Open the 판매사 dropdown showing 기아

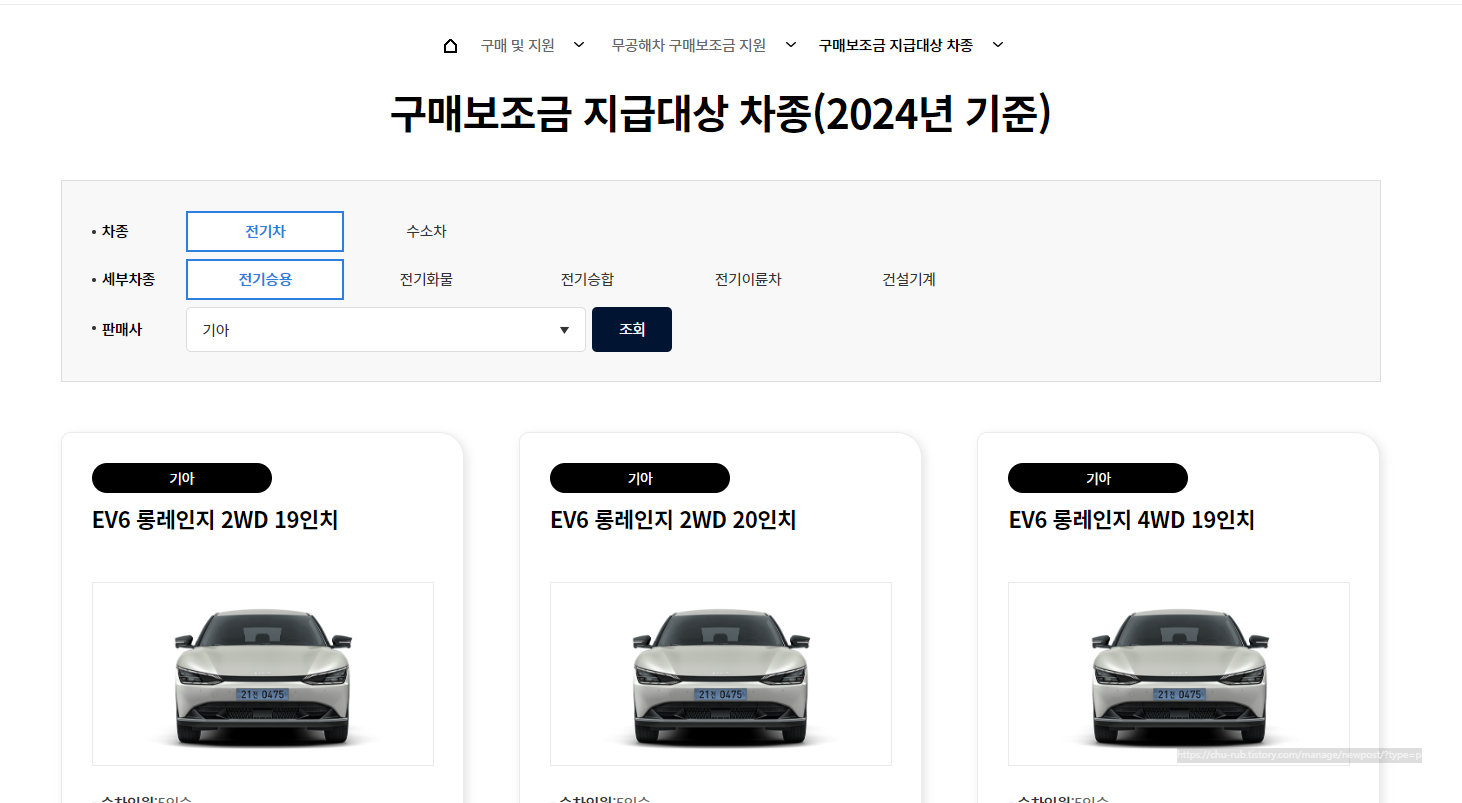386,329
